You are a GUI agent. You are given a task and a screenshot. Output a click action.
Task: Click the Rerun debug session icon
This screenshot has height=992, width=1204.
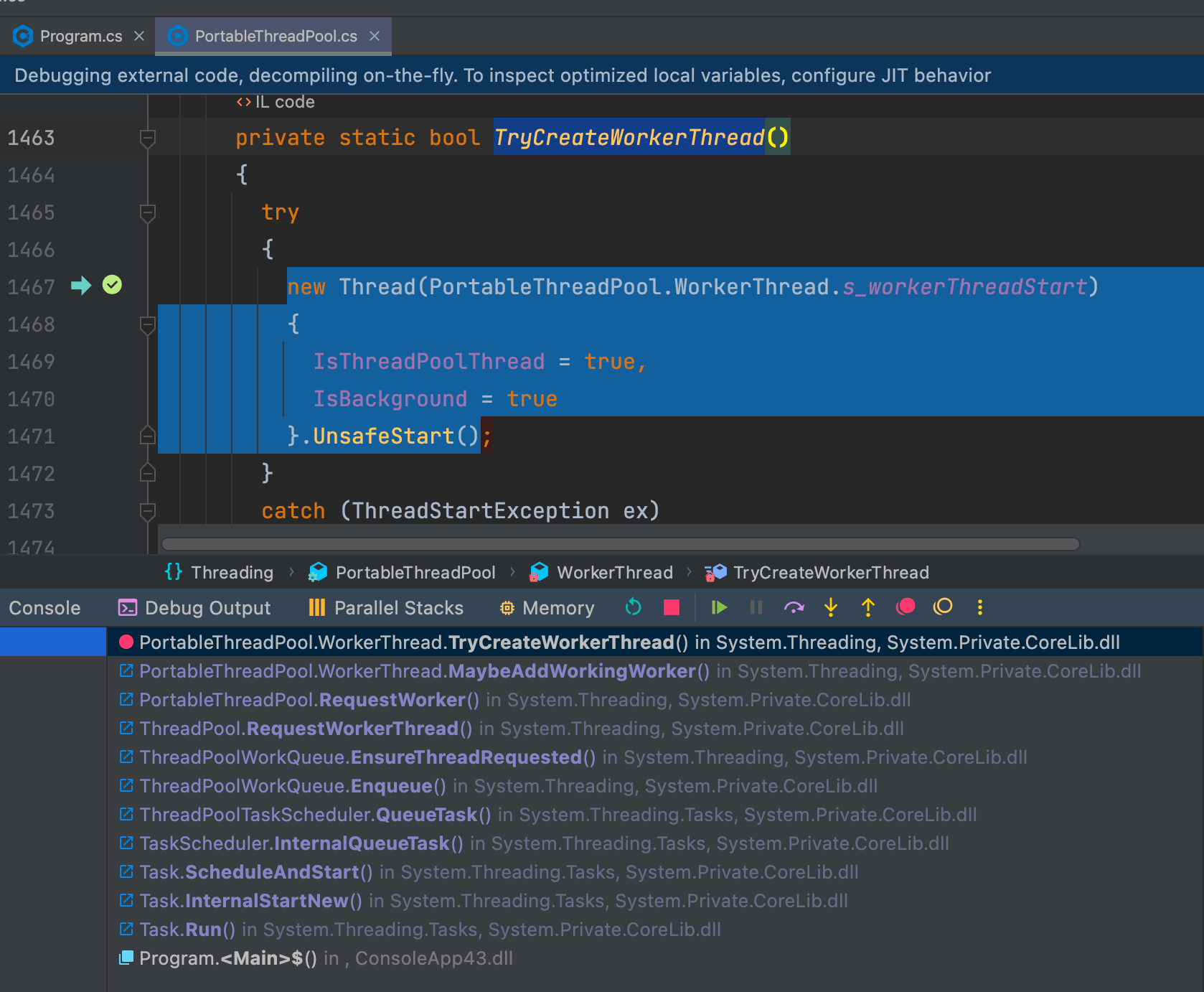(x=633, y=607)
